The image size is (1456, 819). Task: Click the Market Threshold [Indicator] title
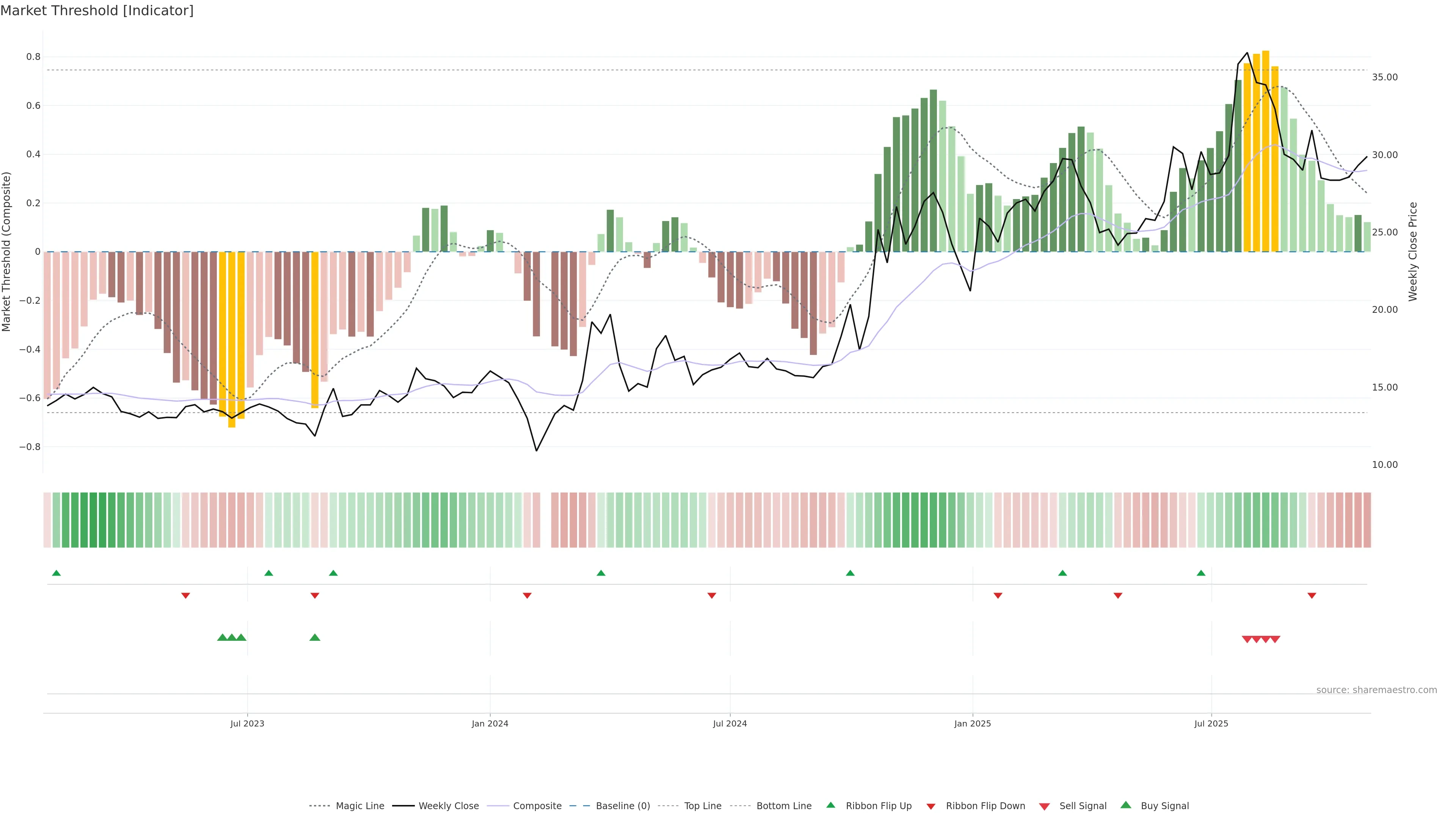97,11
